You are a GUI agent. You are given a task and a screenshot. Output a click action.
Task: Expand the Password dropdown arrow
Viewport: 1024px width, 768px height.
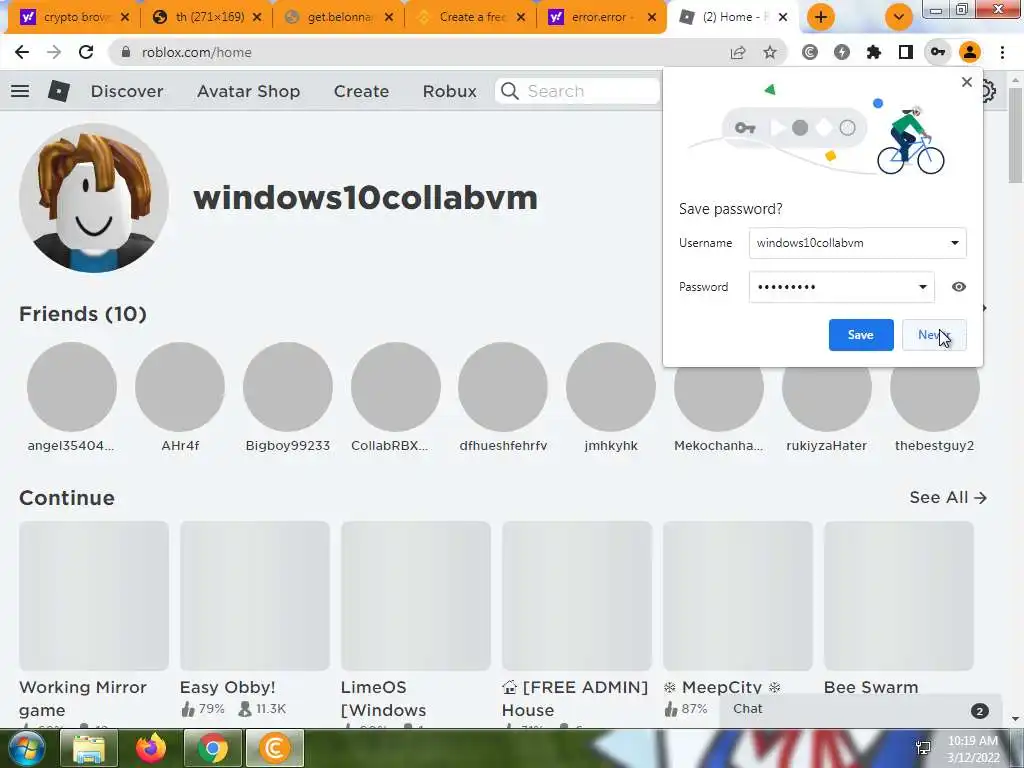pos(923,287)
